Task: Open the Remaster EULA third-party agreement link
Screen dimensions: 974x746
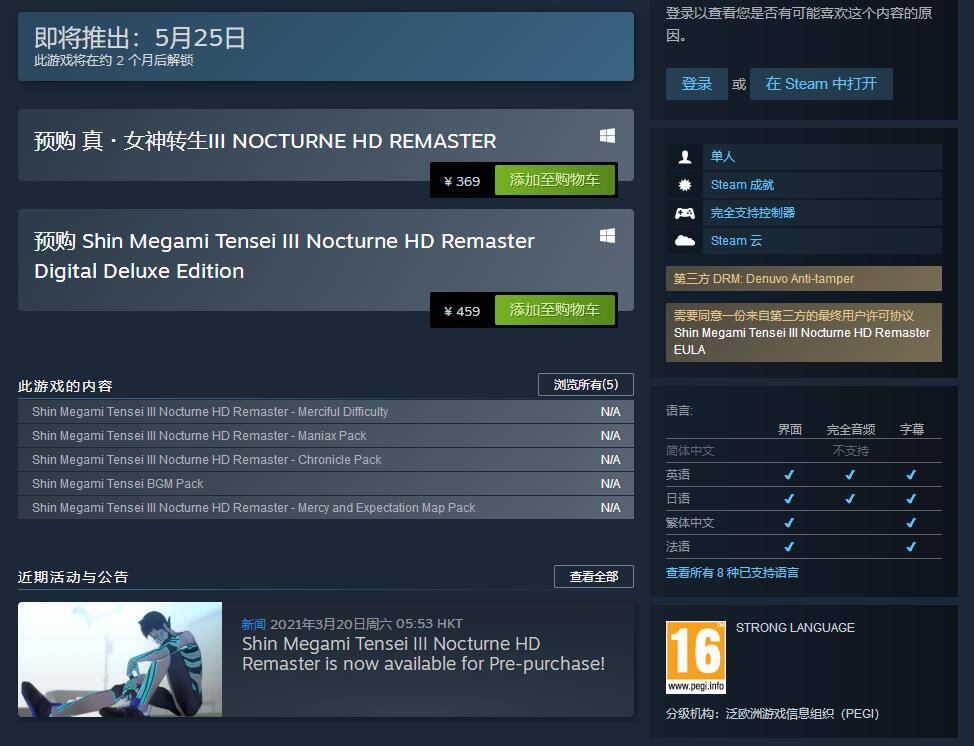Action: (801, 341)
